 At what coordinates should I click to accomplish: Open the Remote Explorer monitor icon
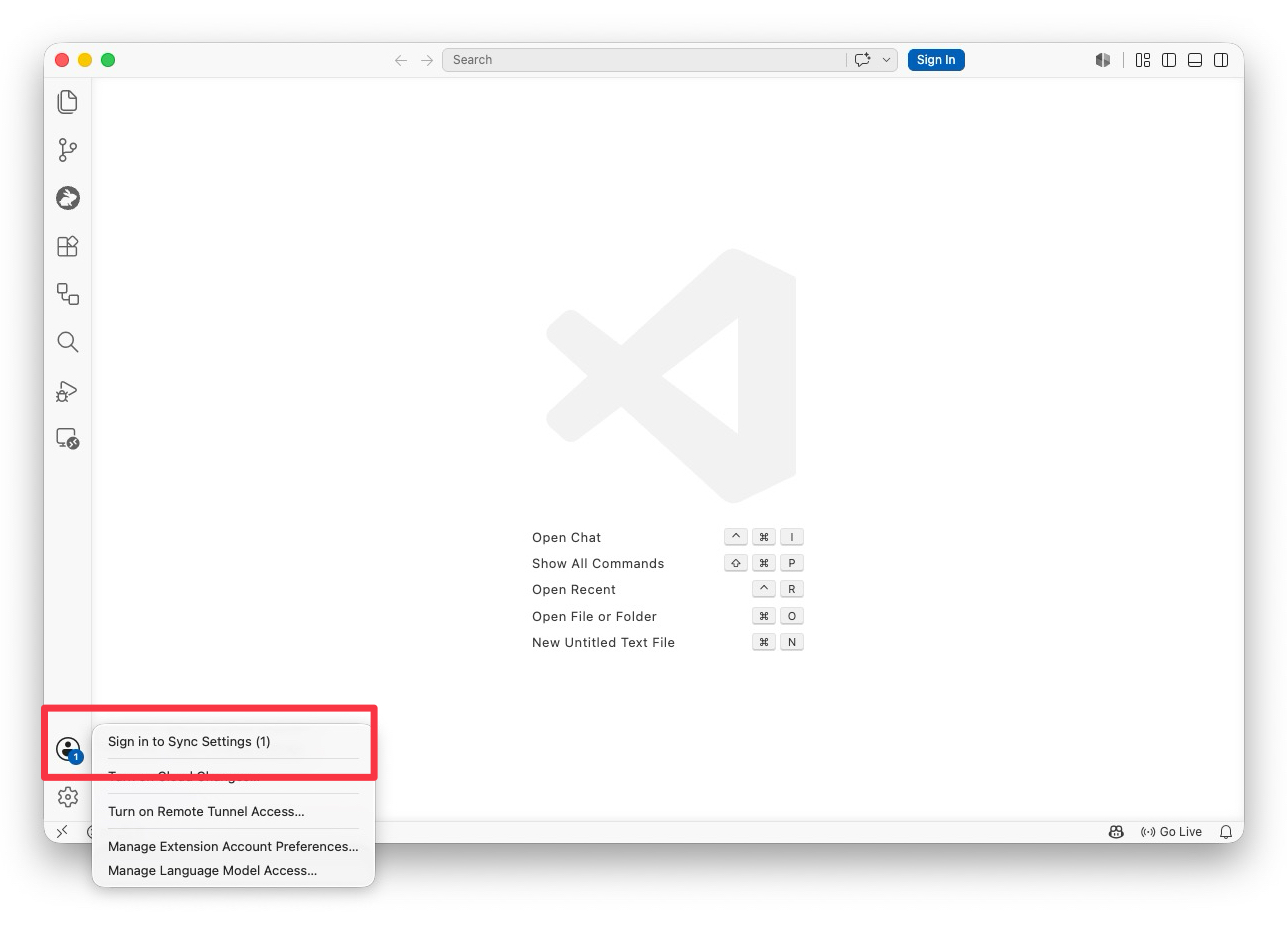[x=67, y=438]
